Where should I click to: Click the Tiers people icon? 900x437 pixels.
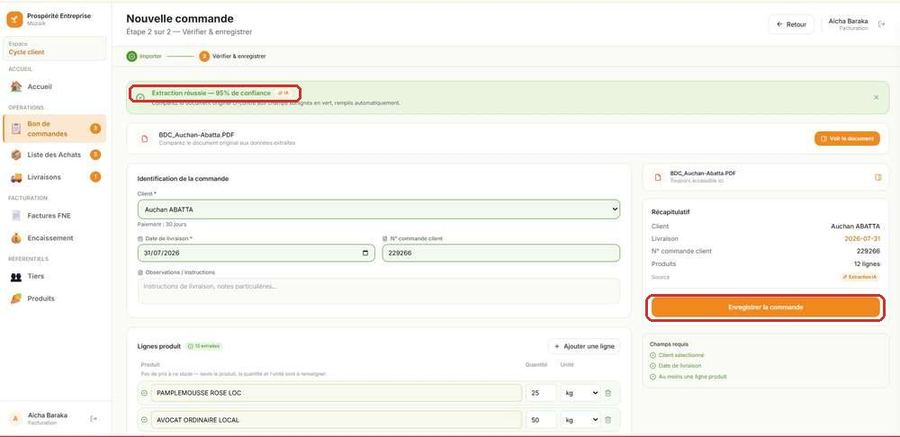(x=16, y=276)
